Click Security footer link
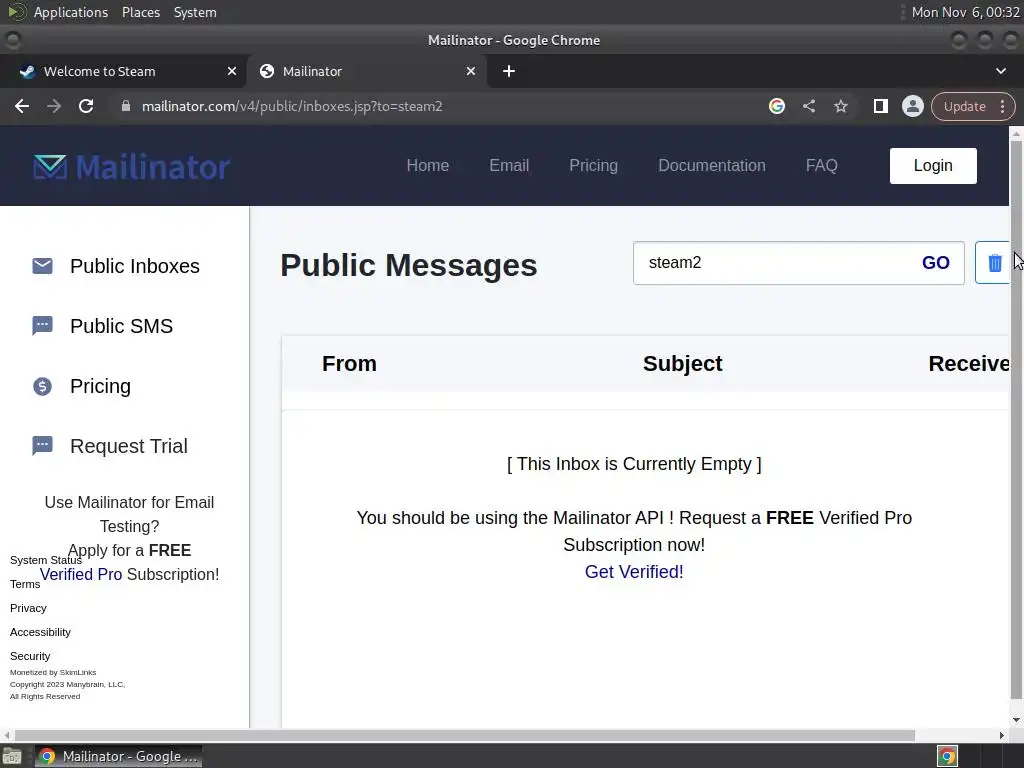Screen dimensions: 1024x768 [30, 656]
